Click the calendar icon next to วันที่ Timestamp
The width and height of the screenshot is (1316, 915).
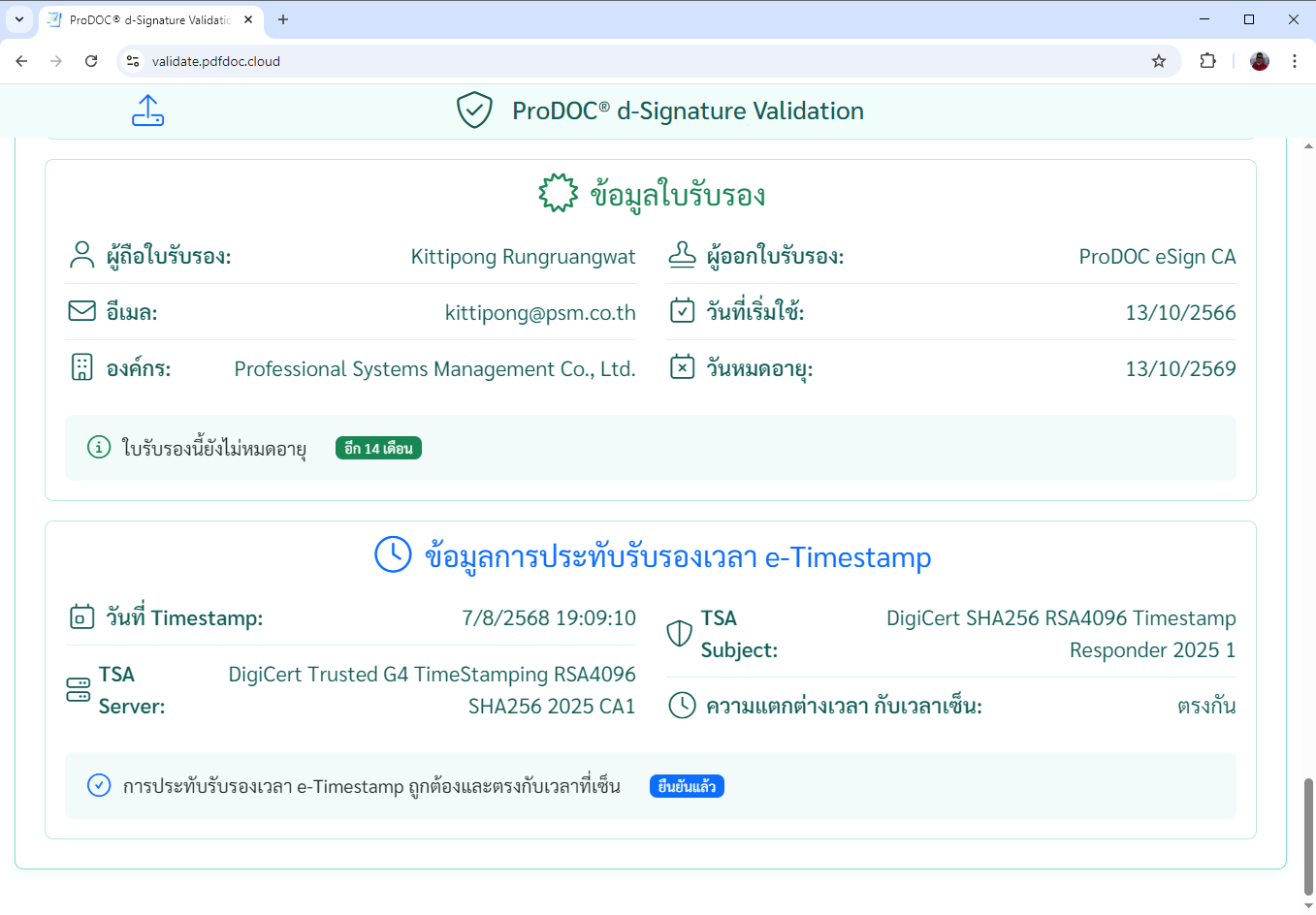click(x=82, y=617)
